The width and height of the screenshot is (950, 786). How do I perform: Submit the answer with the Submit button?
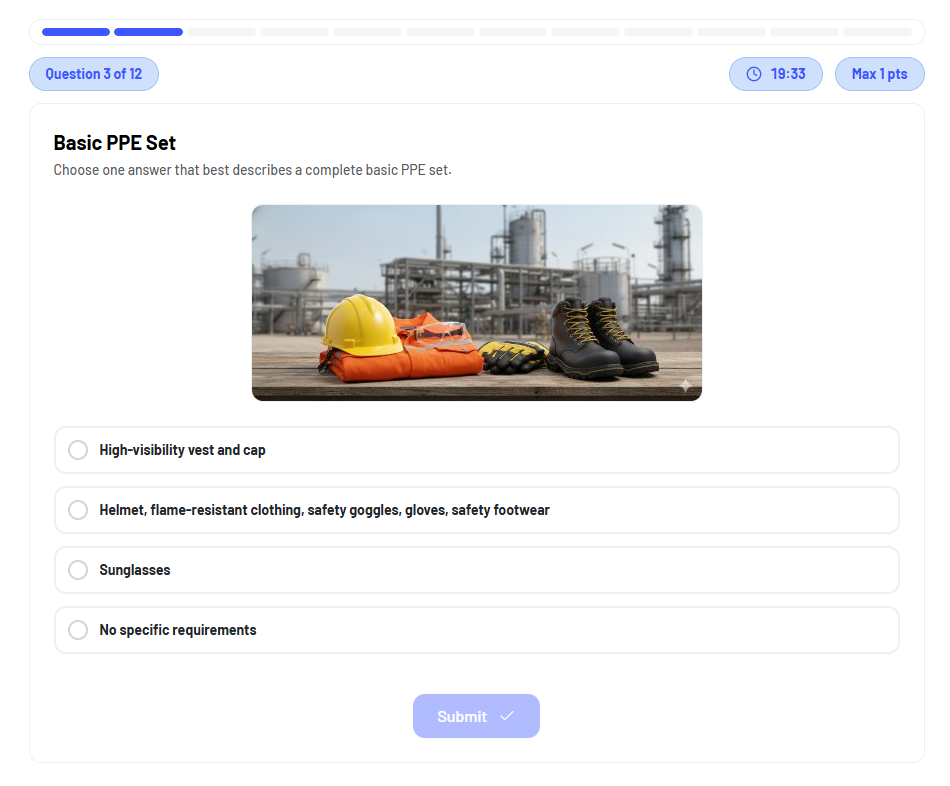[476, 716]
